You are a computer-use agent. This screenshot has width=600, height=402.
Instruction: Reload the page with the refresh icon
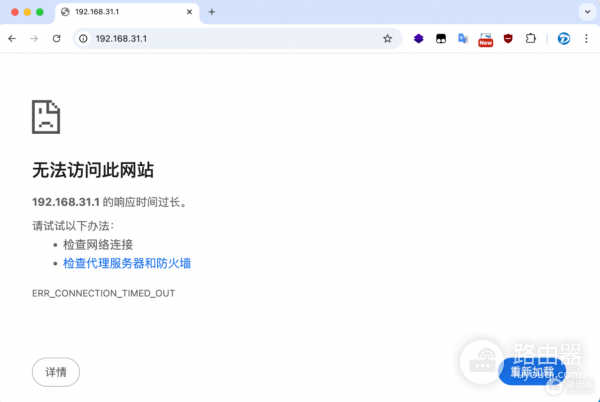tap(57, 39)
